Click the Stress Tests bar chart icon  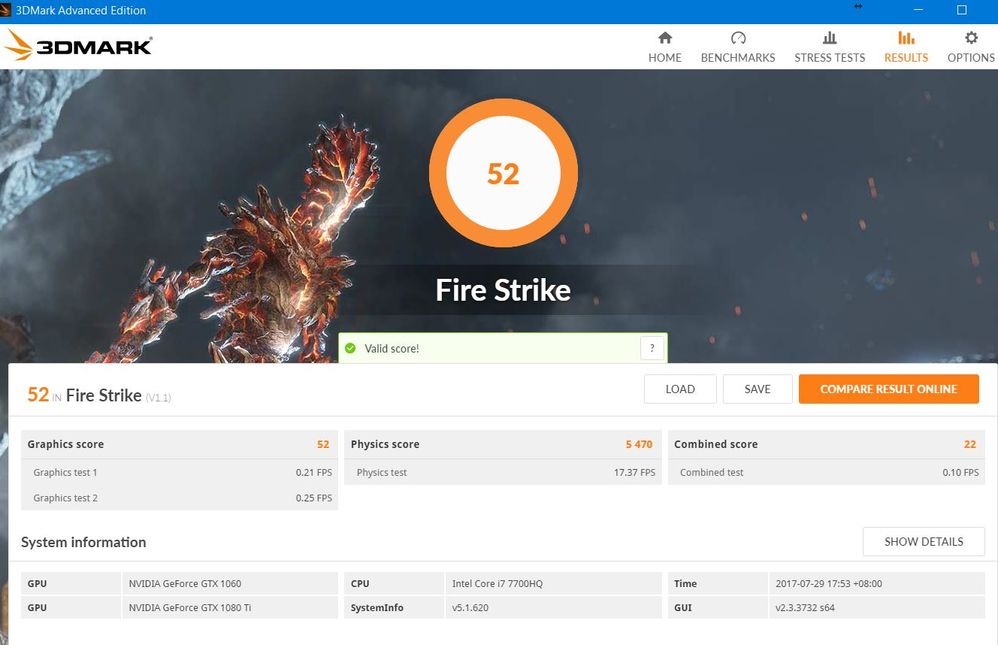[x=829, y=38]
